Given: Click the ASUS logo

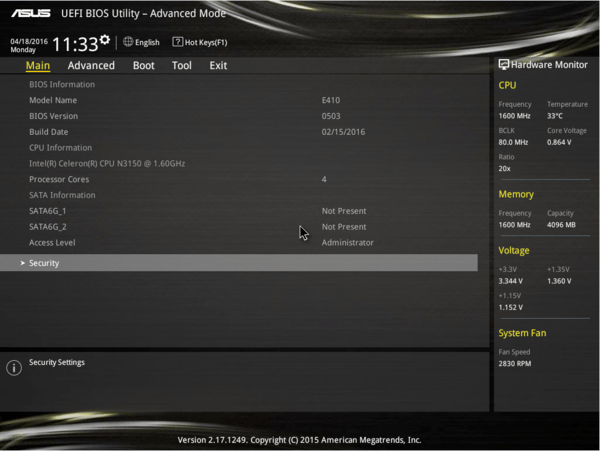Looking at the screenshot, I should [x=29, y=15].
